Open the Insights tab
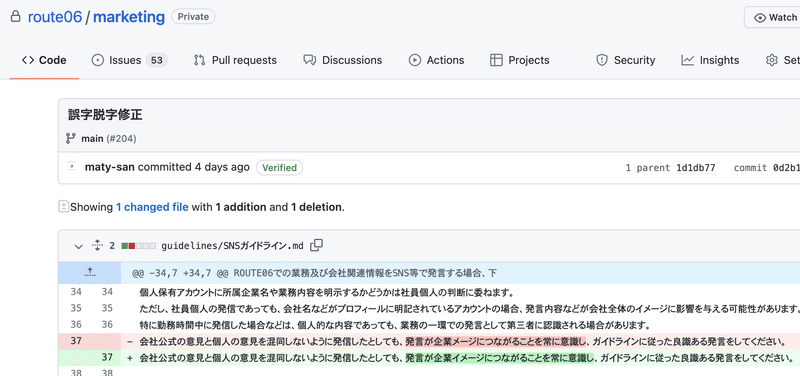This screenshot has width=800, height=376. click(710, 60)
